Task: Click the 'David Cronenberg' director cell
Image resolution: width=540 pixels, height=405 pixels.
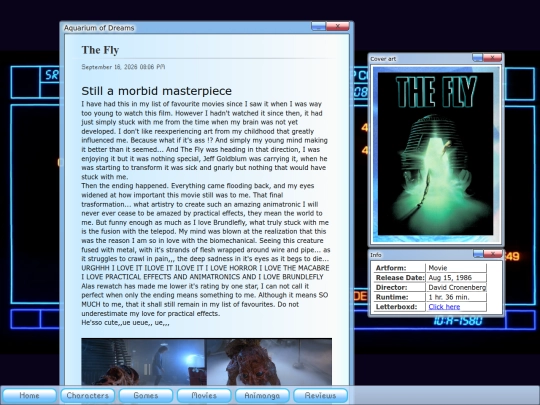Action: 456,287
